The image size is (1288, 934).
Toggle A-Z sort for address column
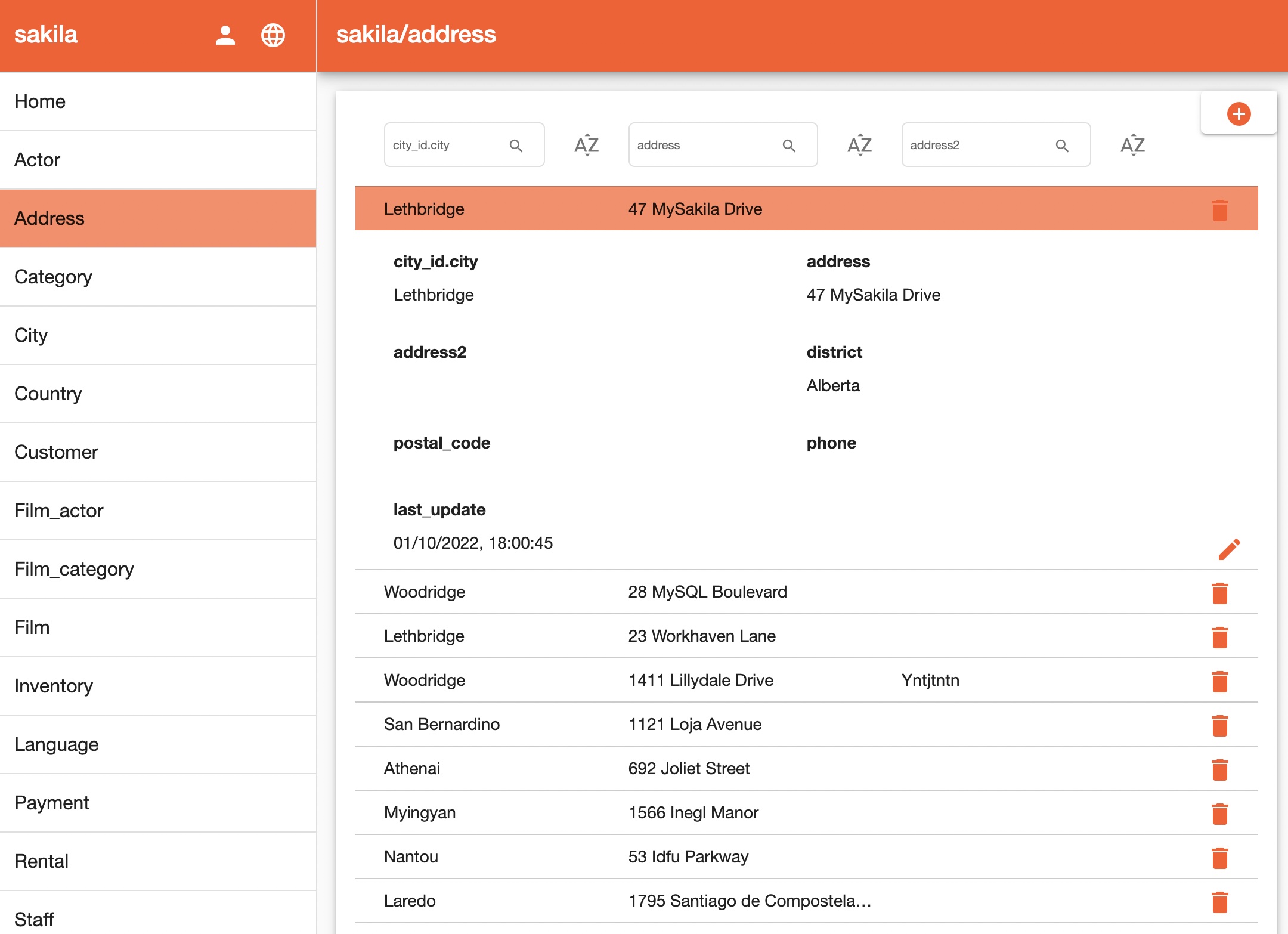pos(859,145)
